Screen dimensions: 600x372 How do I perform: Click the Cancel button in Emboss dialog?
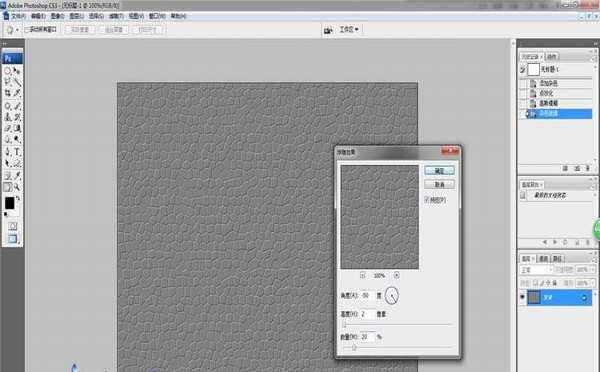point(439,184)
